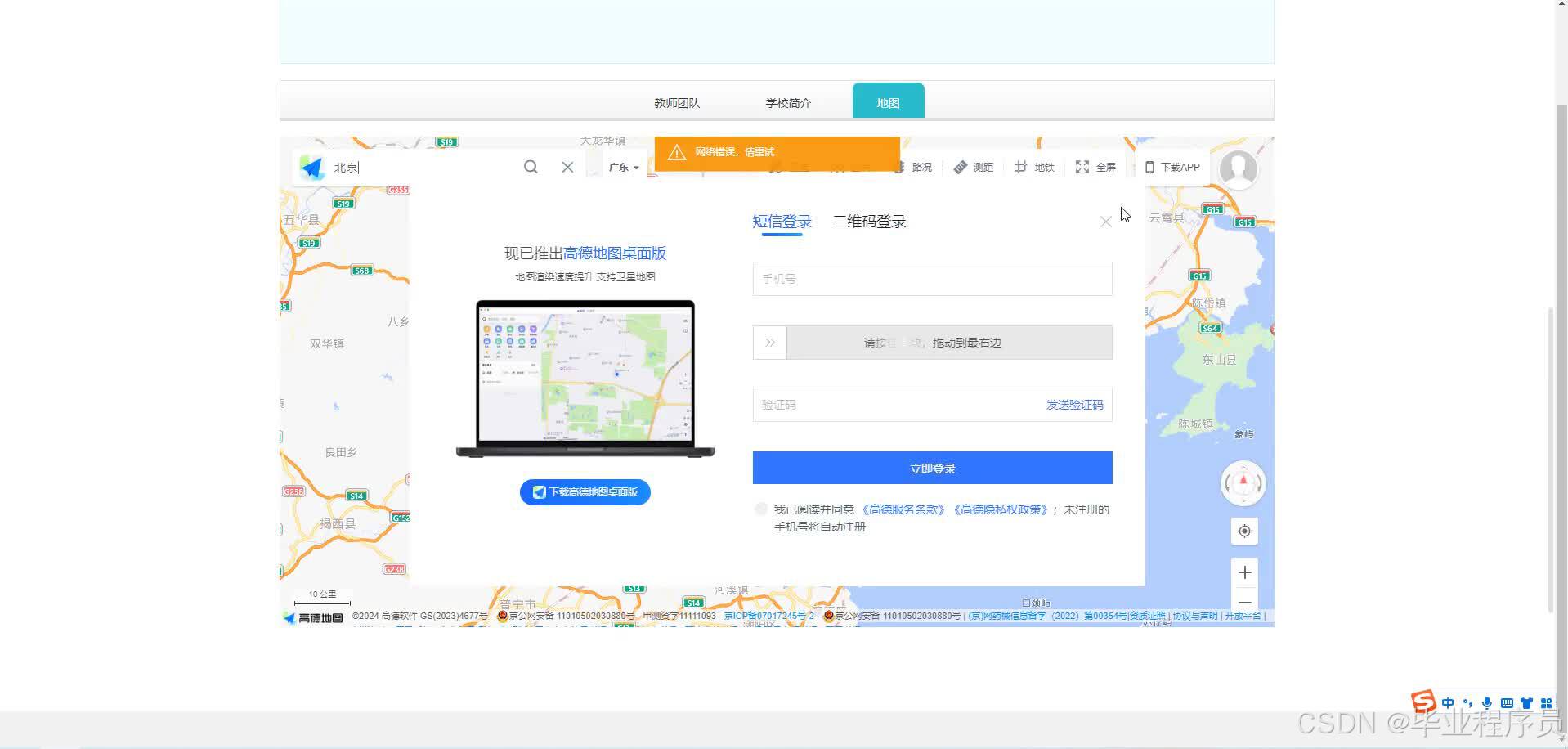Select the 测距 ruler tool

click(973, 167)
